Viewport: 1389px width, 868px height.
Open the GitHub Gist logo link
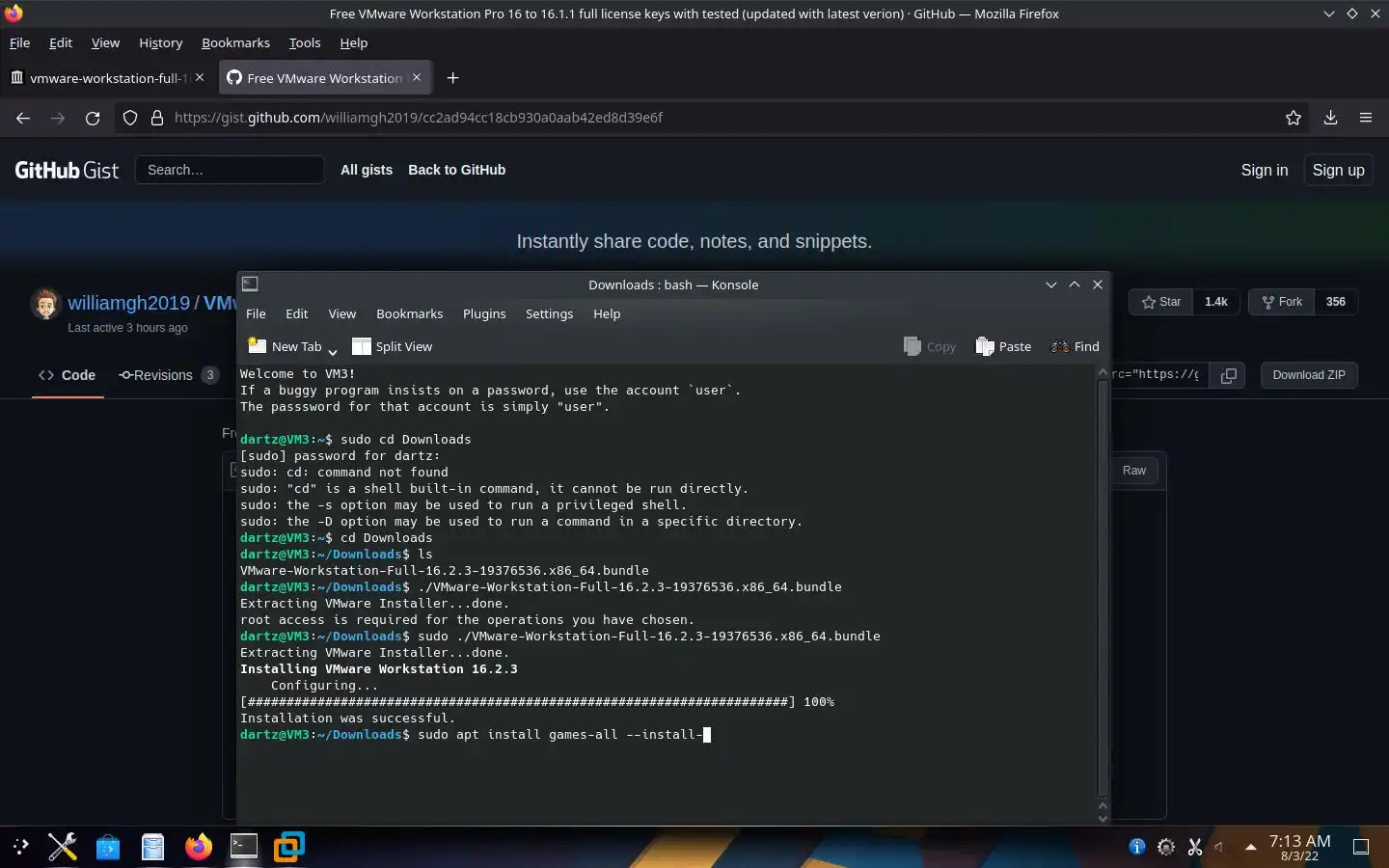[67, 171]
